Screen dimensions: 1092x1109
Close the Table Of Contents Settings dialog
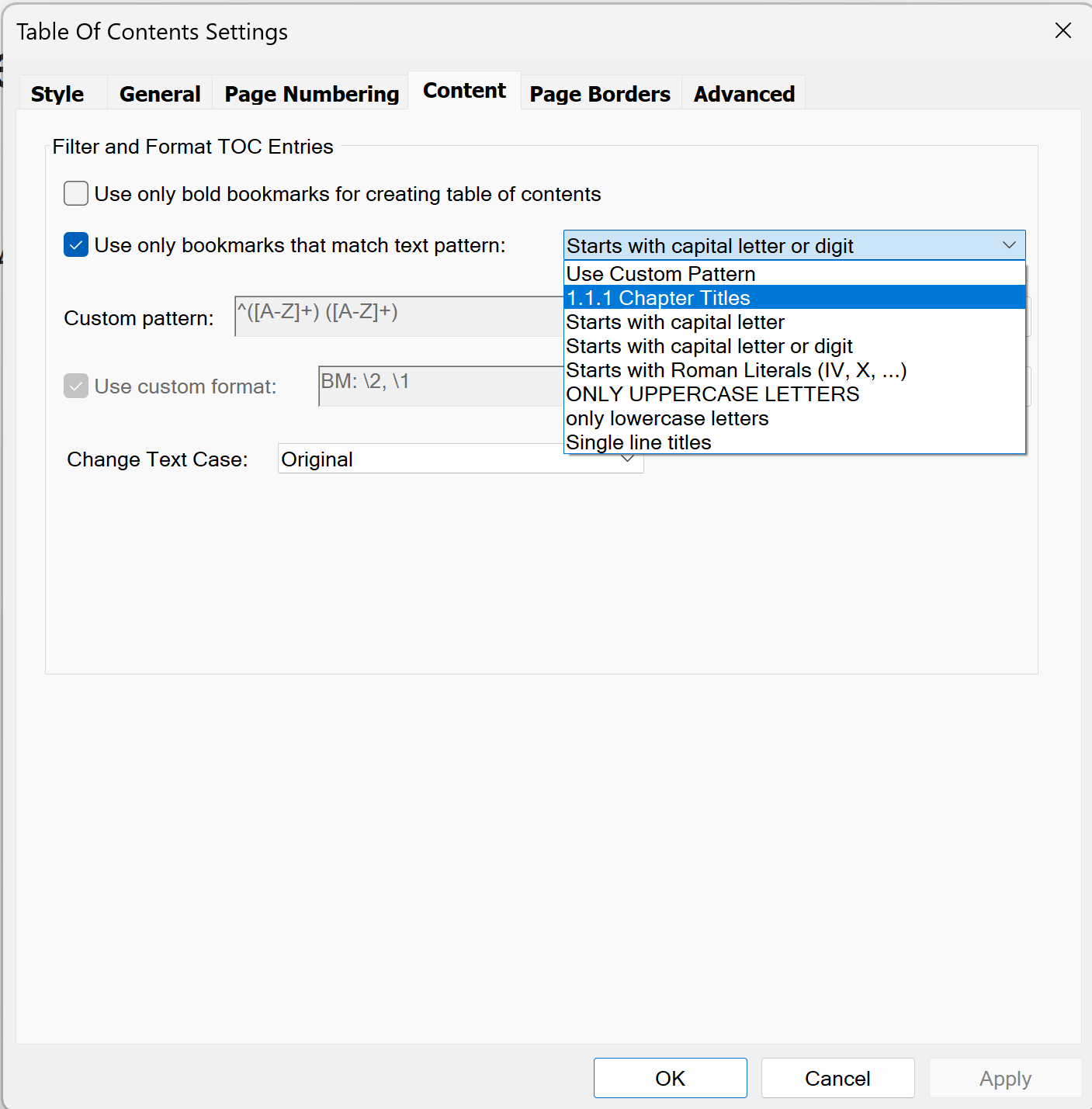[1063, 31]
